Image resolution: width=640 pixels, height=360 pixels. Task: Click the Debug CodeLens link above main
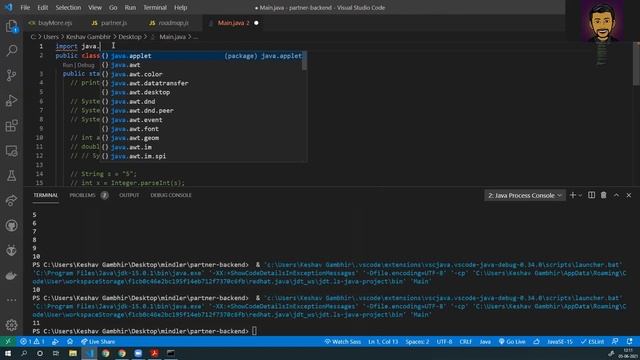[x=86, y=65]
